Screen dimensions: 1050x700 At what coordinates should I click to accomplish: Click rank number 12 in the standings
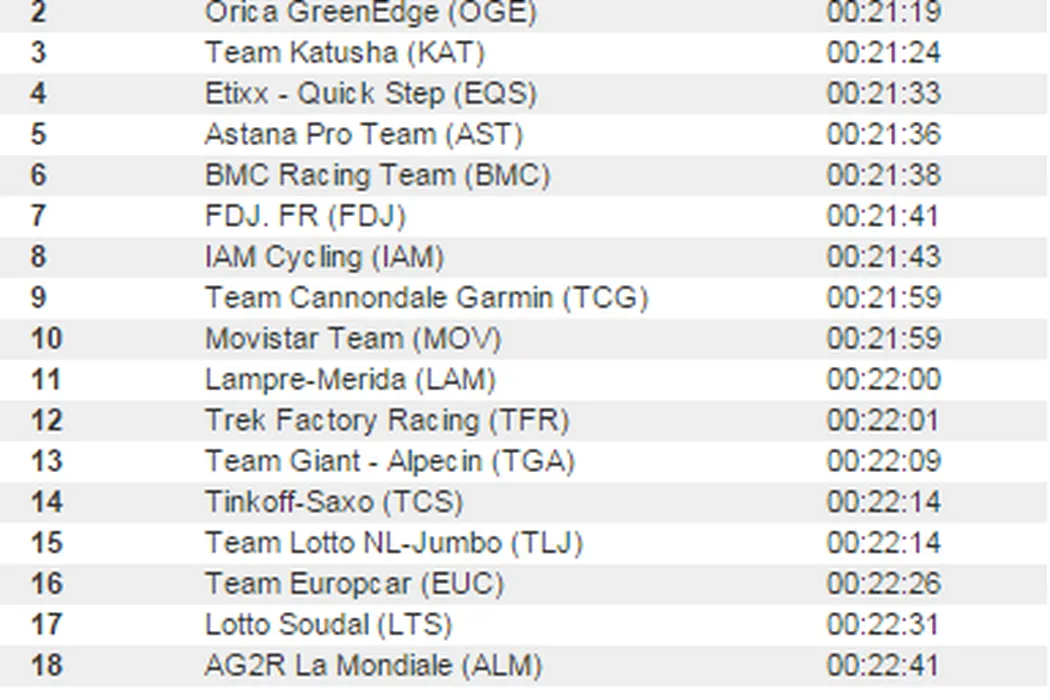click(46, 421)
